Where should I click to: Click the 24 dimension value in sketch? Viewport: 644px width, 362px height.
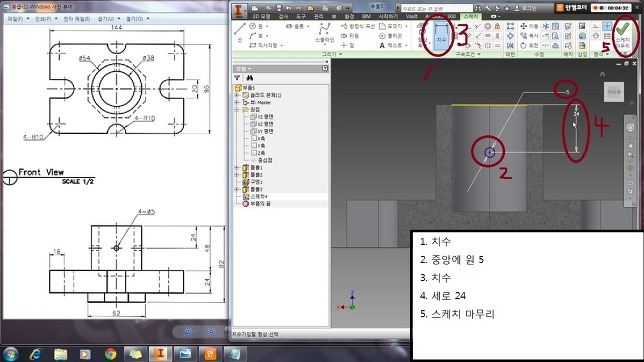pyautogui.click(x=576, y=114)
